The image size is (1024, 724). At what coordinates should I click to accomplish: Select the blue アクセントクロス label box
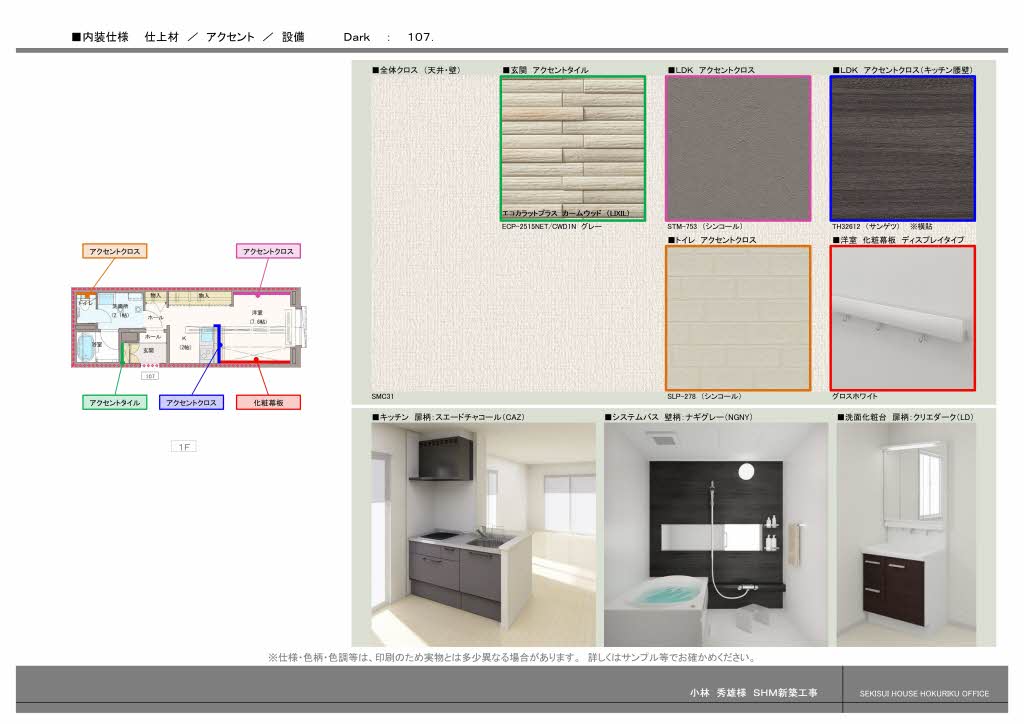tap(191, 402)
